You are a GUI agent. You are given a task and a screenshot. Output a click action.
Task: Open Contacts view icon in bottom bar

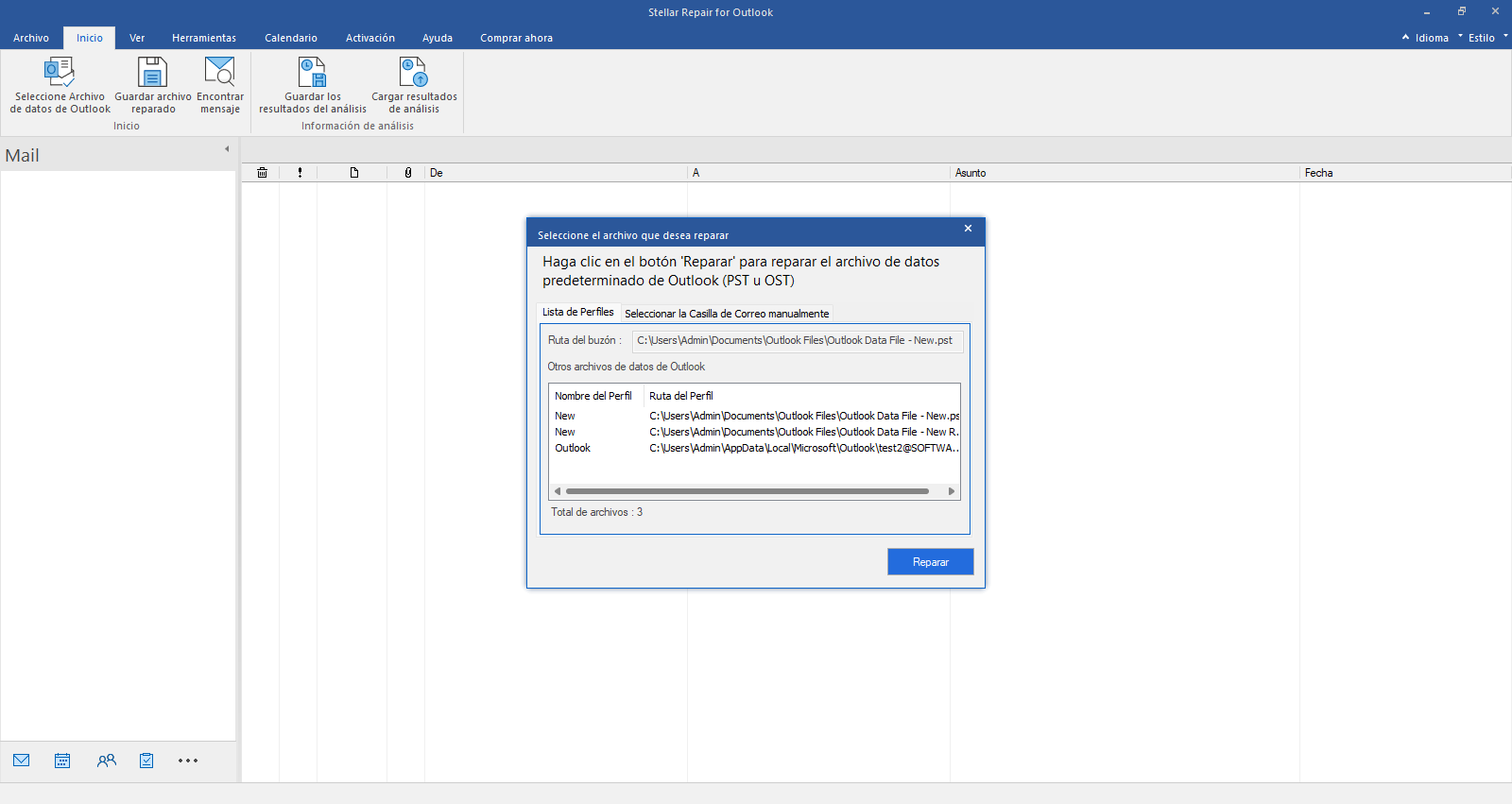[107, 761]
